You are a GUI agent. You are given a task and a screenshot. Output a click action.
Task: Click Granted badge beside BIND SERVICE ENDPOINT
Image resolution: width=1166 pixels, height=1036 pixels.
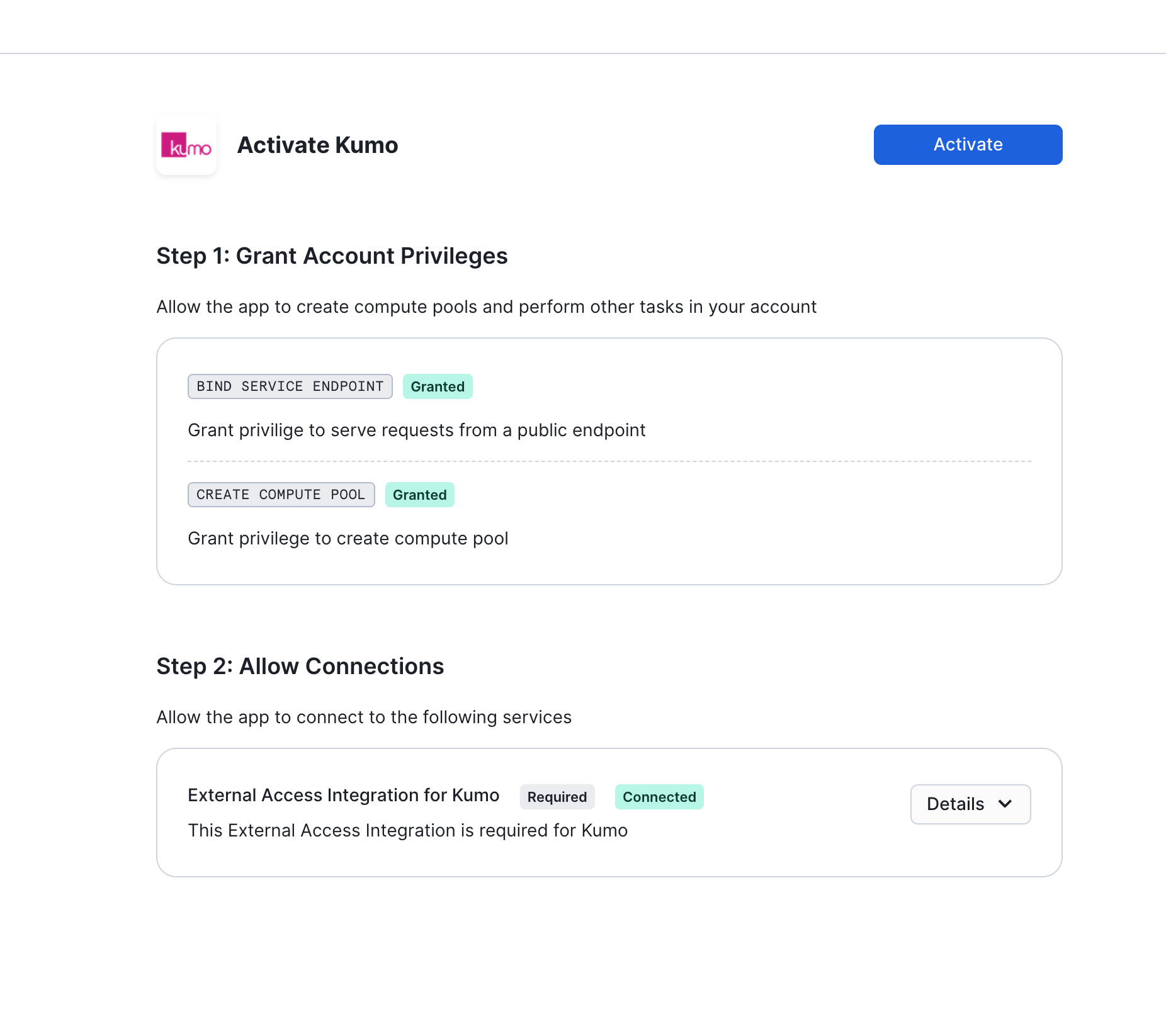[438, 386]
